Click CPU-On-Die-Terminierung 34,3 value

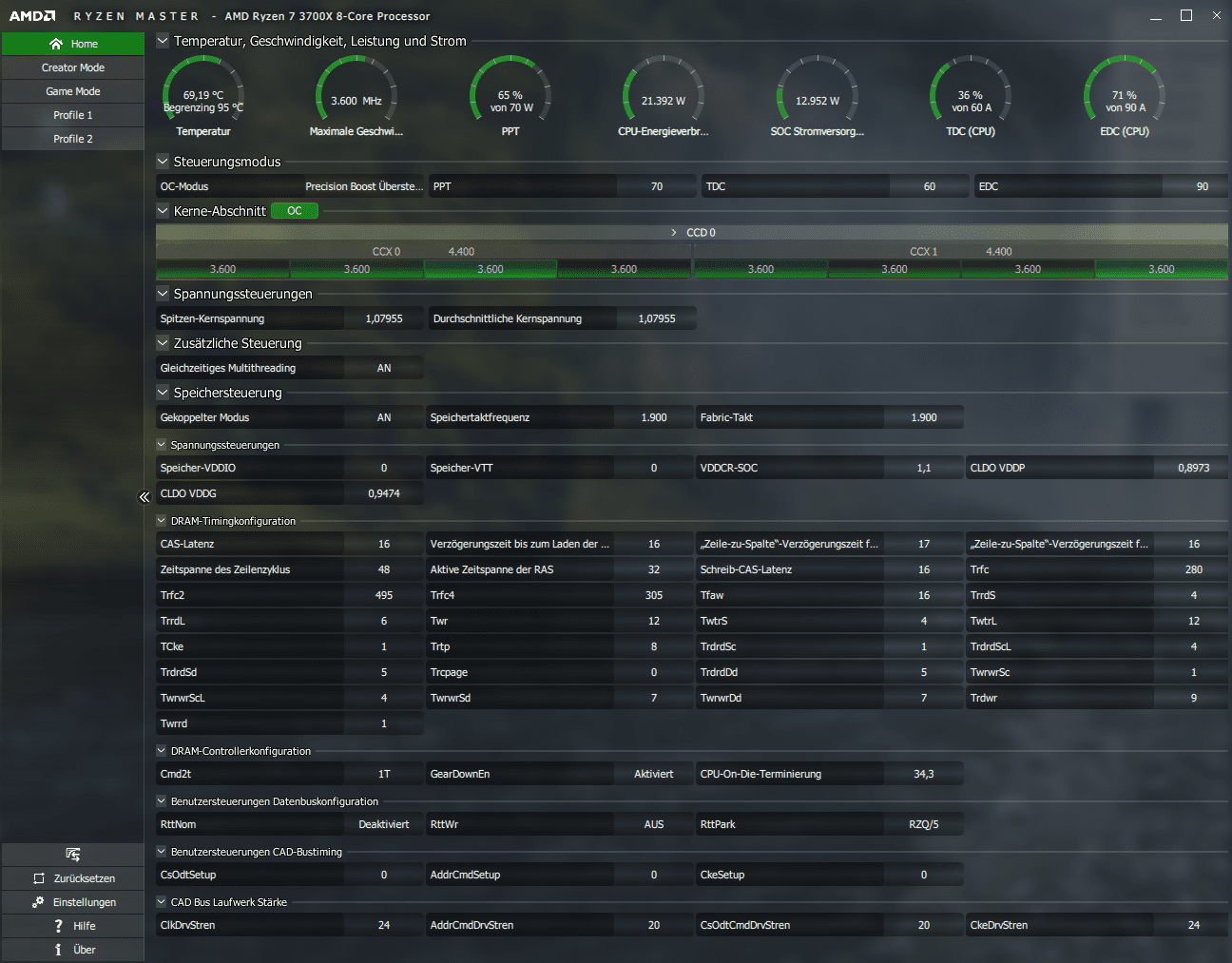924,774
